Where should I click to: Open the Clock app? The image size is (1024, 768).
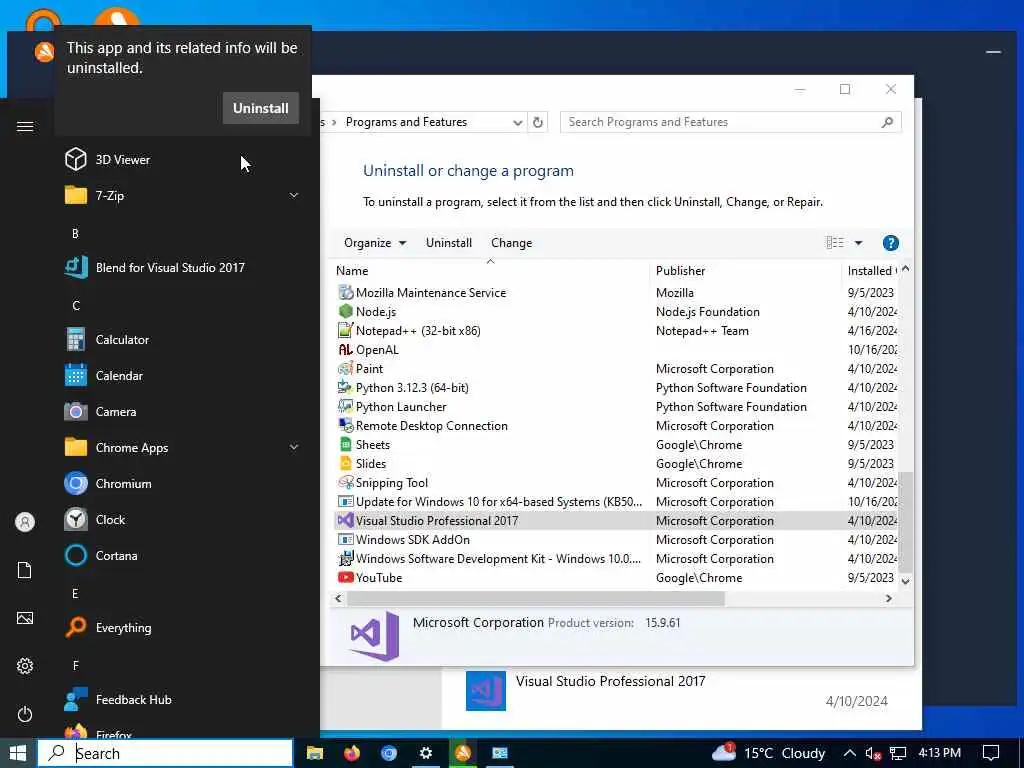[x=110, y=520]
